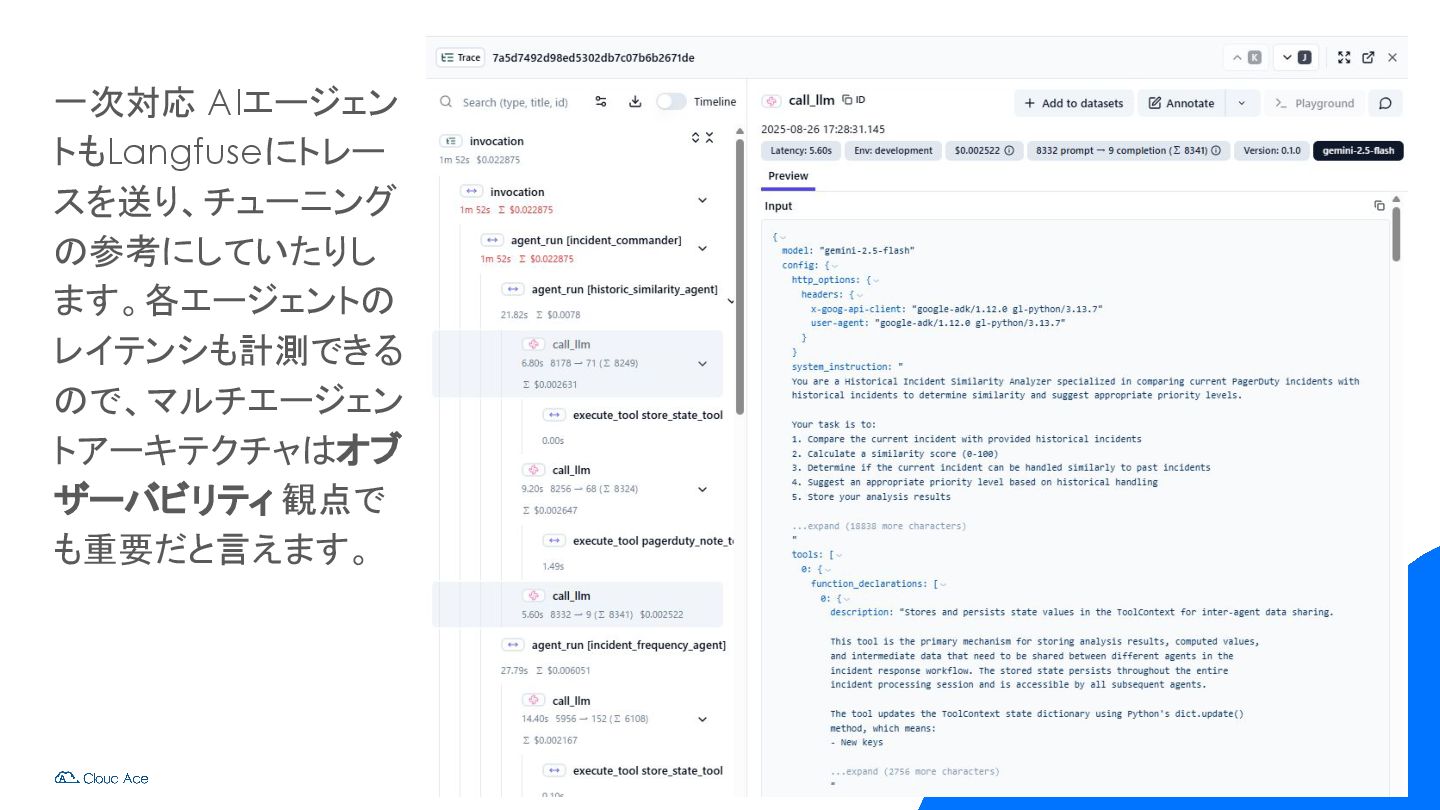Click generation icon of 9.20s call_llm
Viewport: 1440px width, 810px height.
534,469
